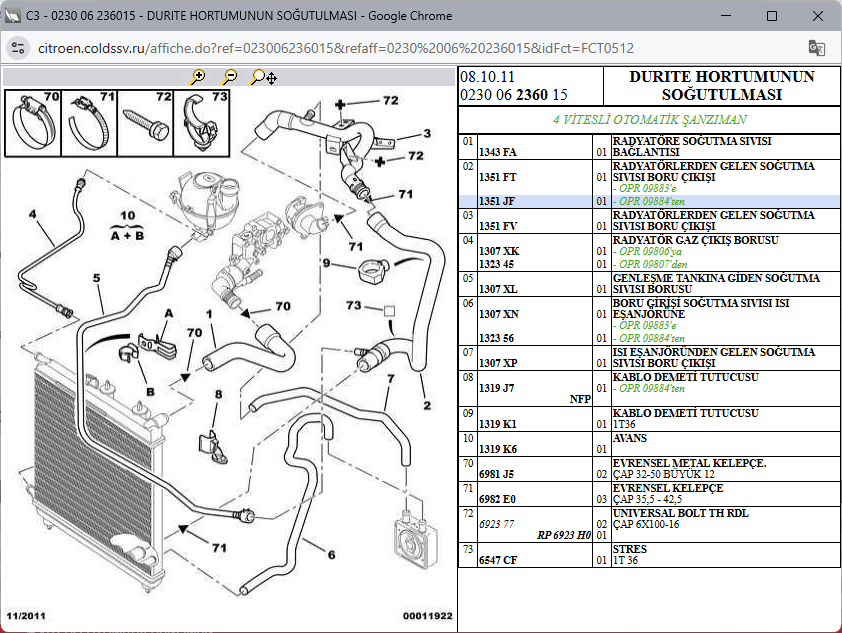Click diagram label 2 beside large hose

pyautogui.click(x=427, y=405)
